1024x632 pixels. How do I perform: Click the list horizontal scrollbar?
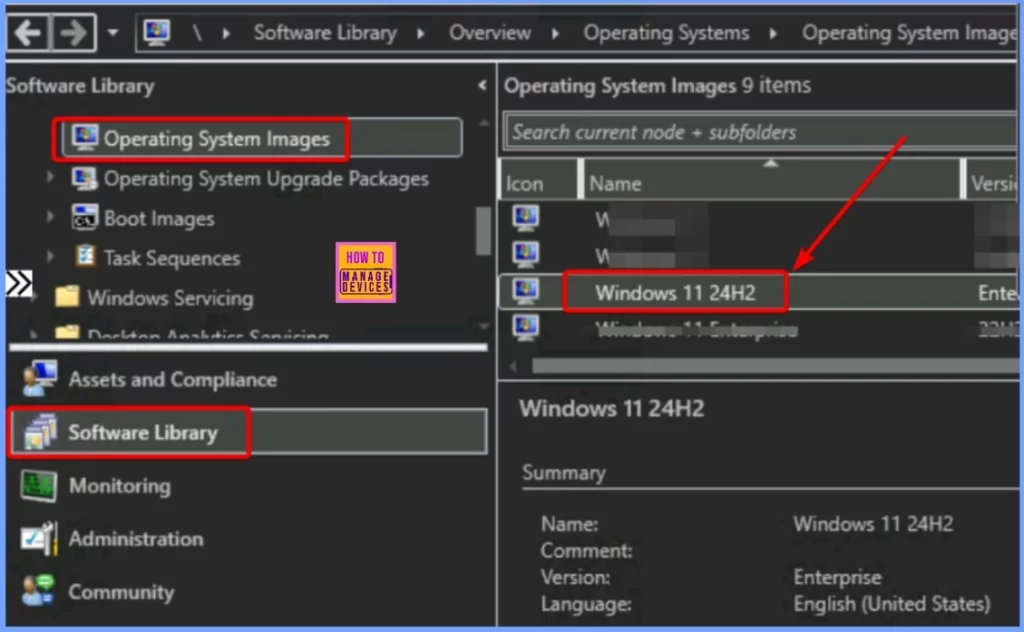[774, 366]
